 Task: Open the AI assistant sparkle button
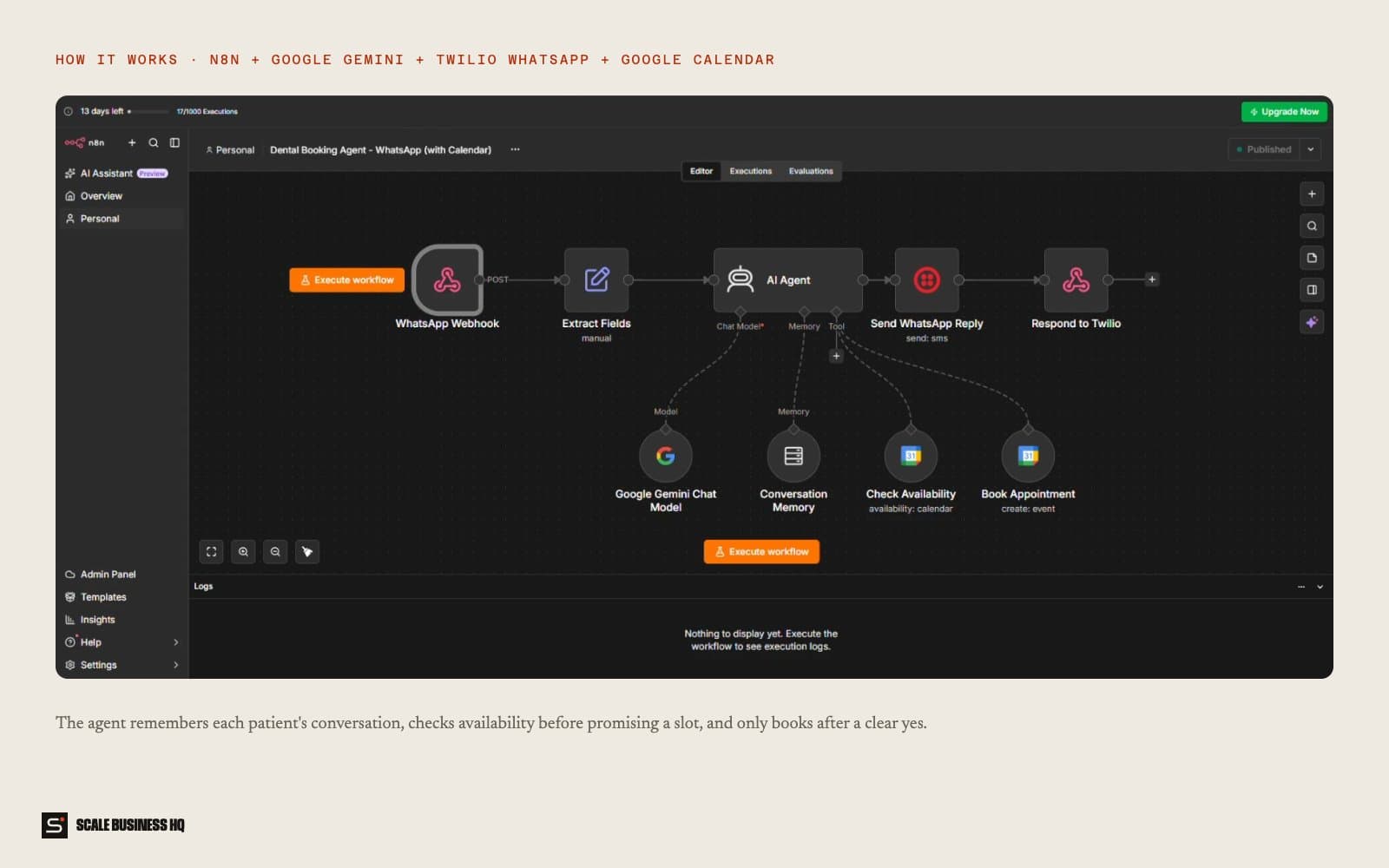[1312, 322]
